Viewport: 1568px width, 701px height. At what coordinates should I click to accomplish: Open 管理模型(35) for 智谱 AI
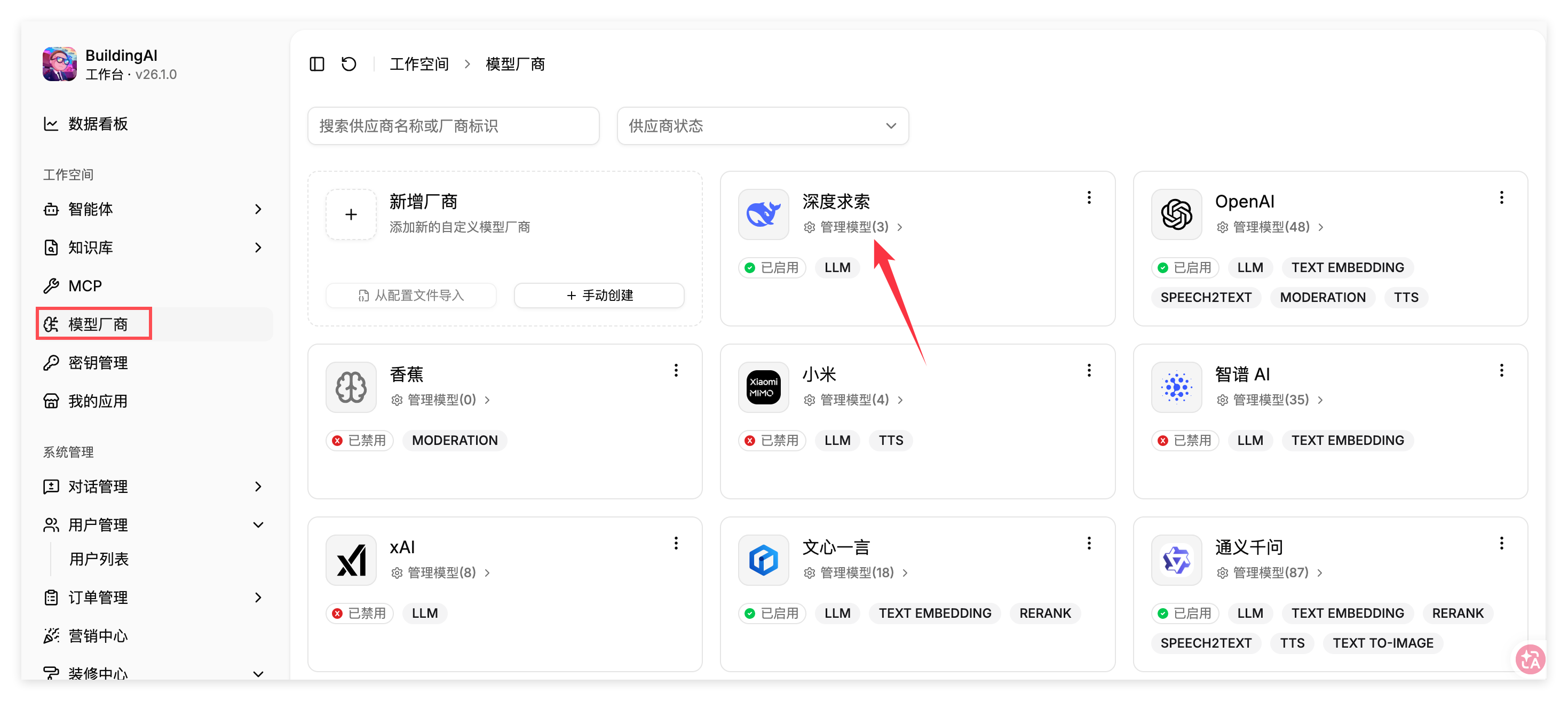(1270, 400)
